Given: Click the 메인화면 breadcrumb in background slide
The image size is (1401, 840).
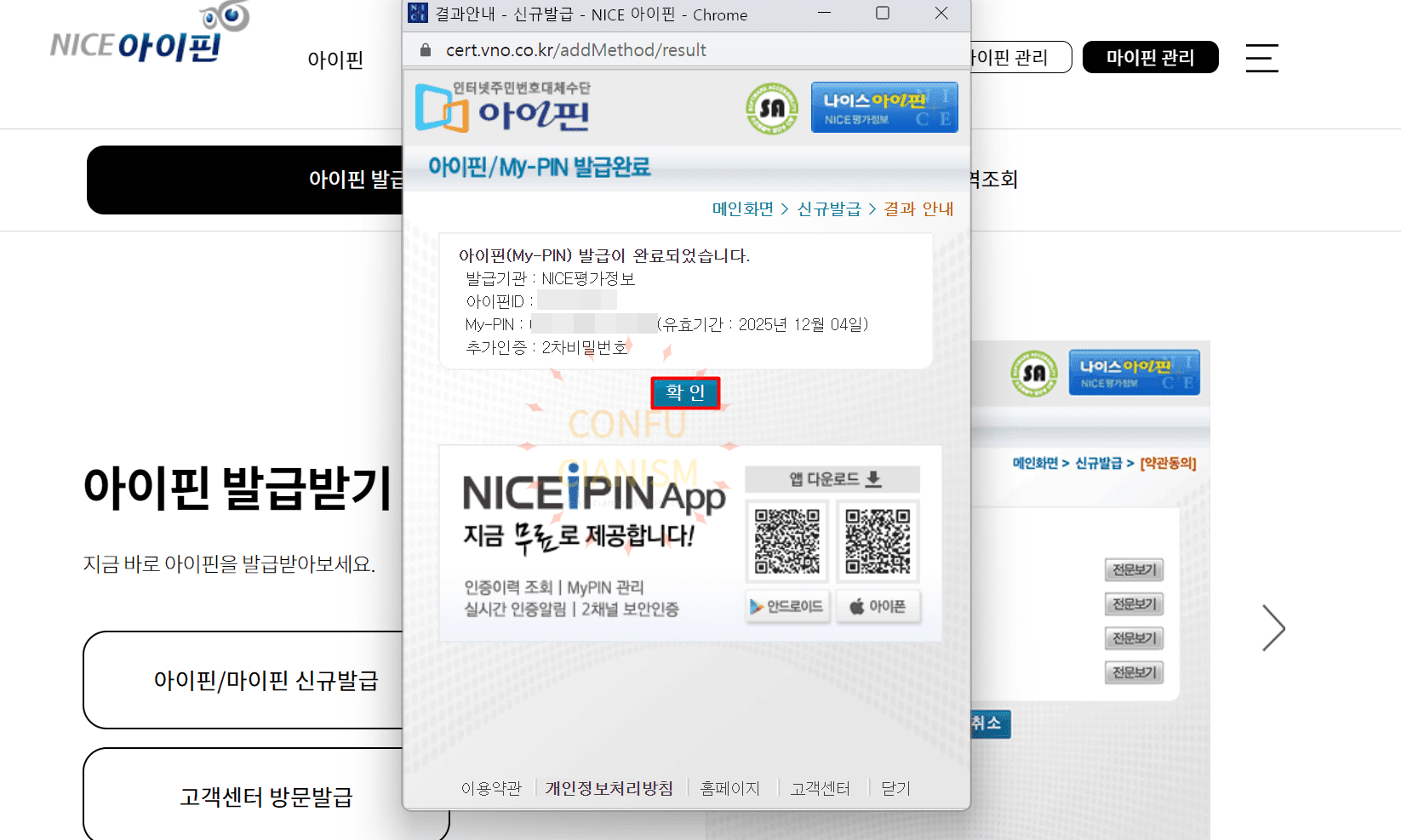Looking at the screenshot, I should click(1035, 463).
